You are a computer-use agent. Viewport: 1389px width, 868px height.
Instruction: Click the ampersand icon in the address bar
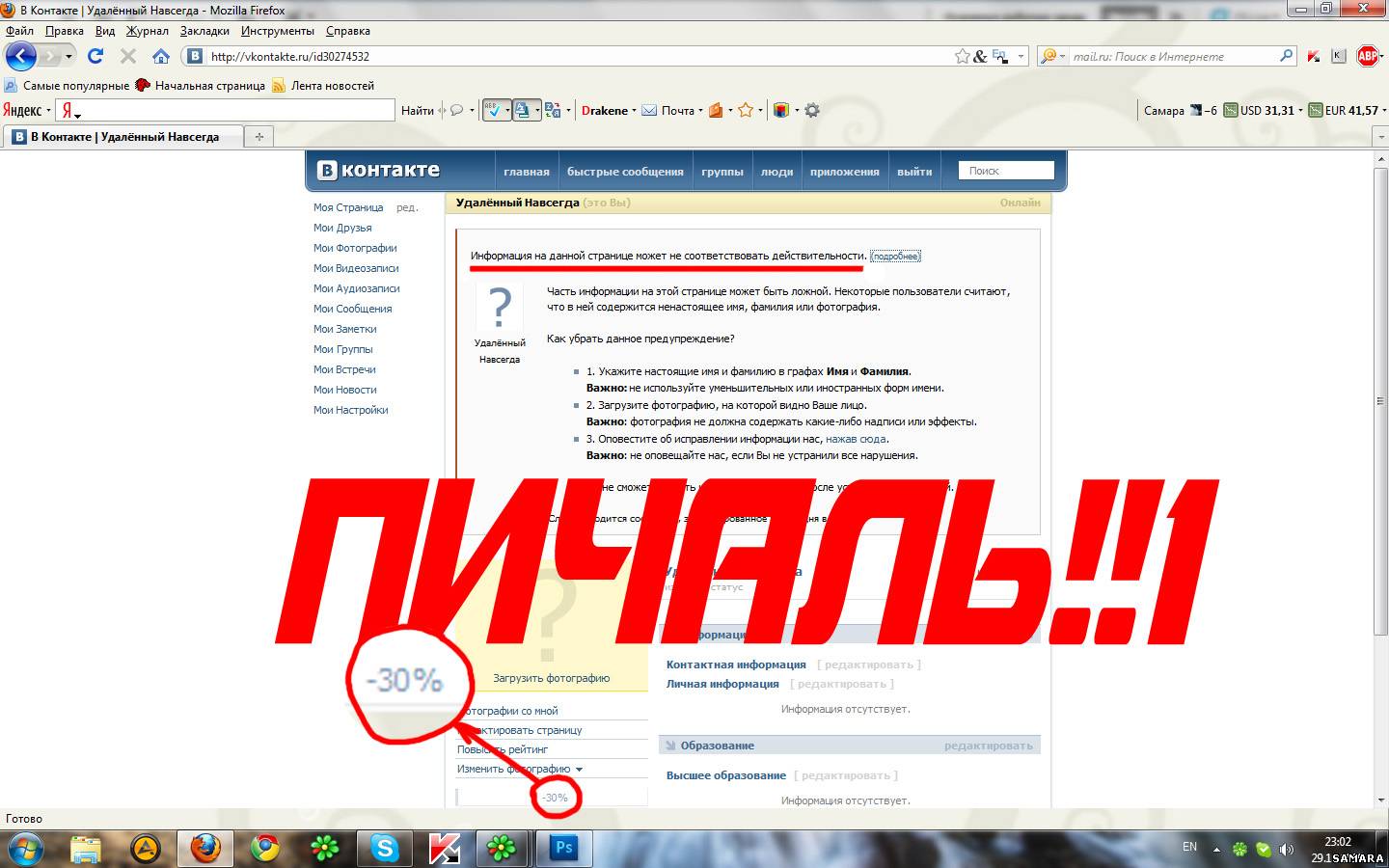point(980,57)
